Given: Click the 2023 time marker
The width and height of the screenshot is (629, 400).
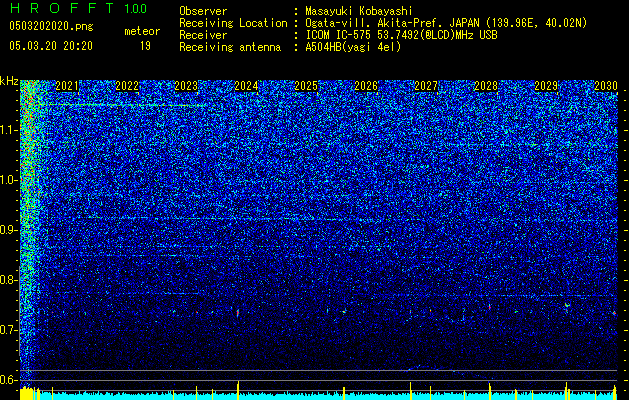Looking at the screenshot, I should (x=187, y=86).
